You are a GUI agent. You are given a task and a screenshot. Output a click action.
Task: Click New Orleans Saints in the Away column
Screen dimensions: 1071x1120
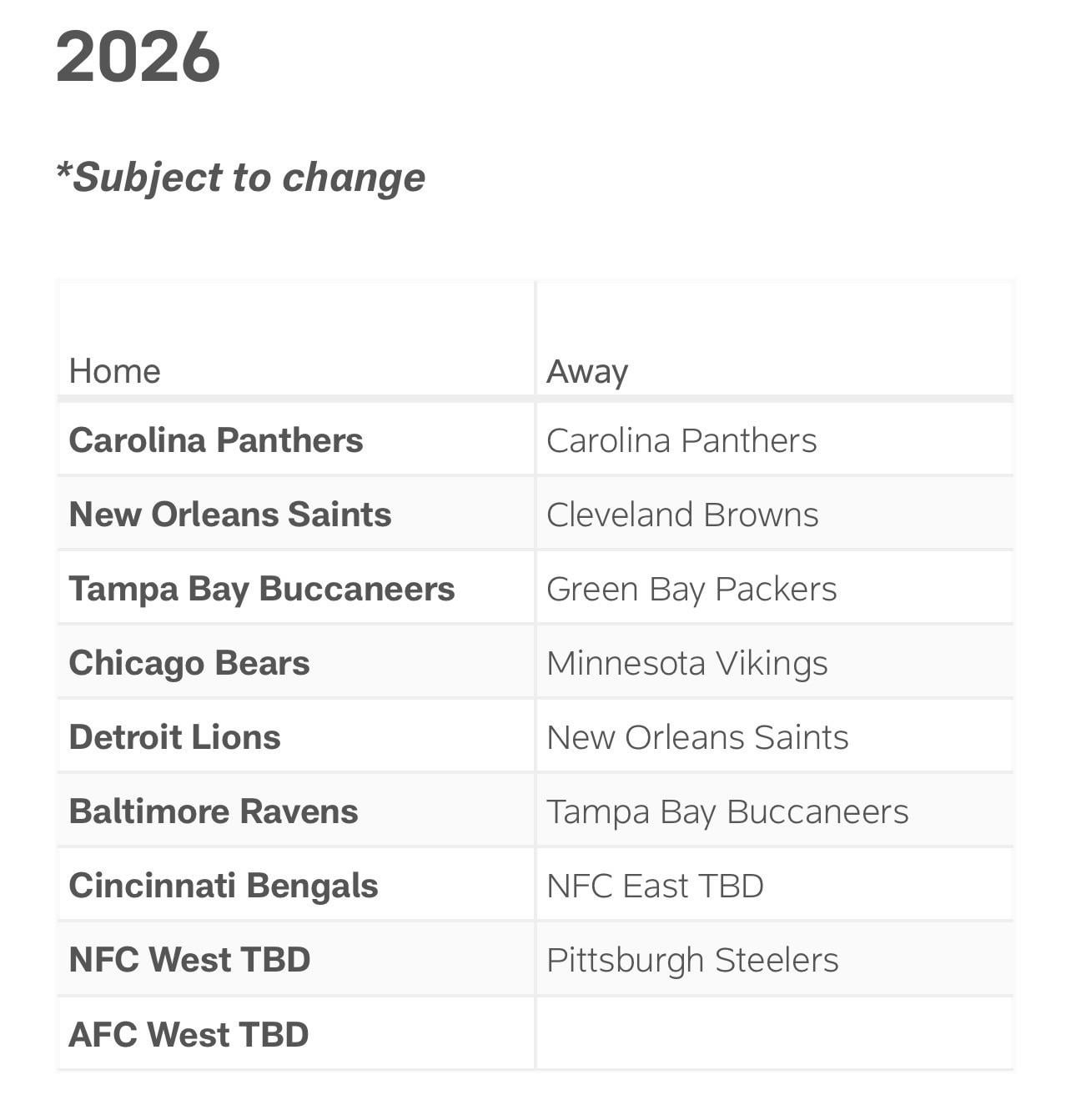(697, 737)
